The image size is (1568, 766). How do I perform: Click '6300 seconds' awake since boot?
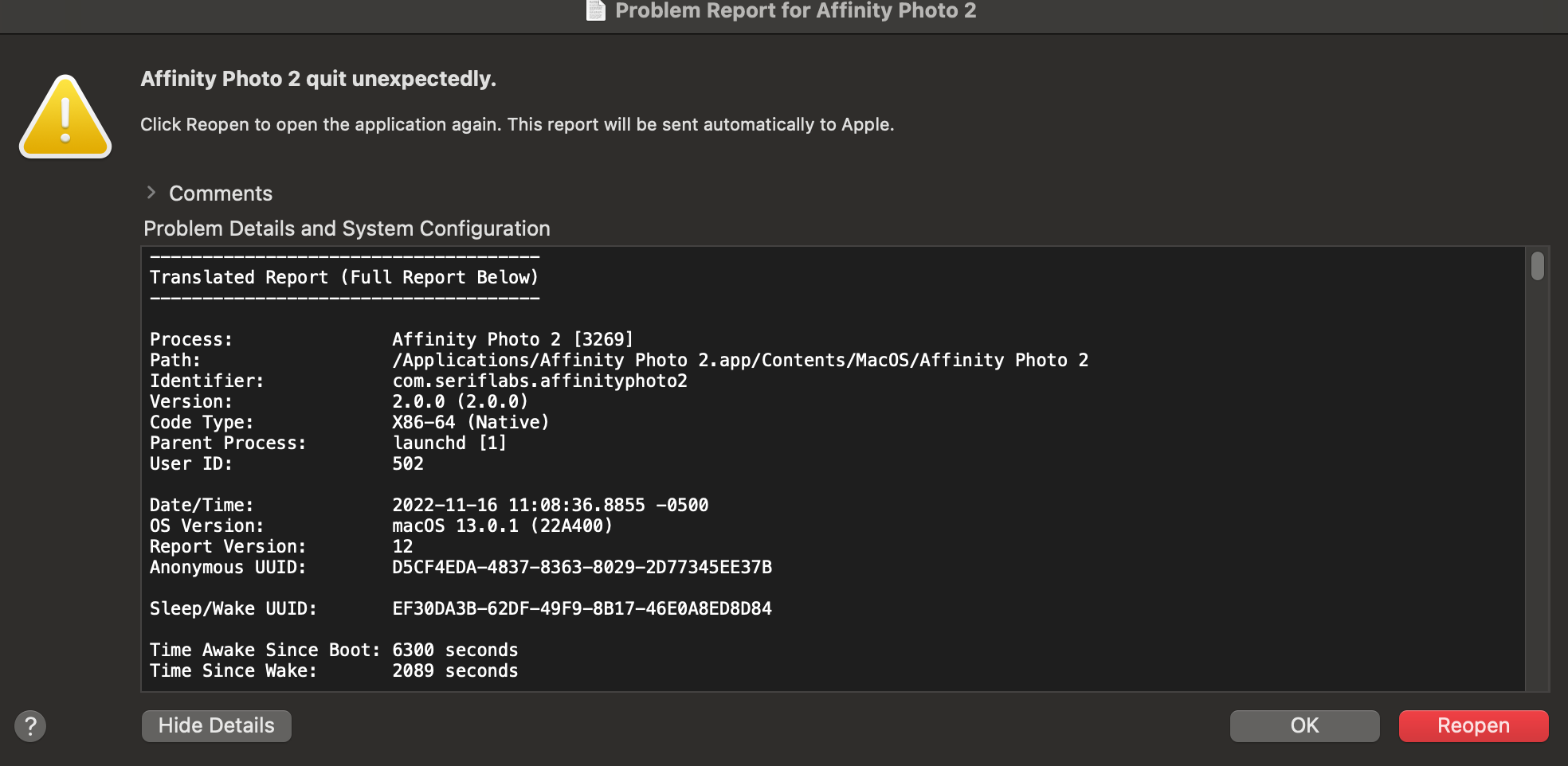(455, 650)
